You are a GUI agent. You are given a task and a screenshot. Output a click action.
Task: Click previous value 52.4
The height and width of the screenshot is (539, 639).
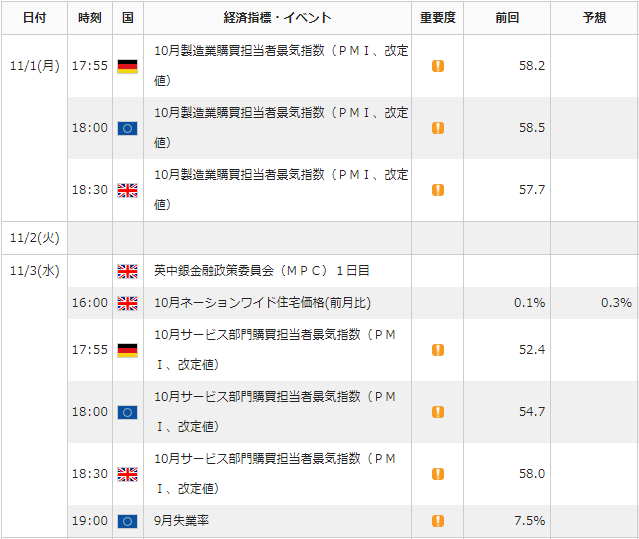coord(532,350)
